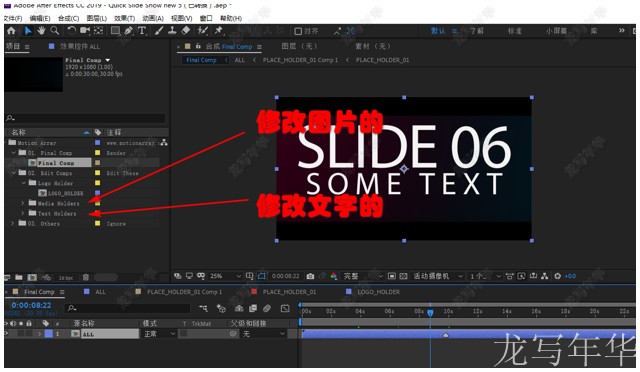
Task: Select the Rectangle shape tool
Action: 116,31
